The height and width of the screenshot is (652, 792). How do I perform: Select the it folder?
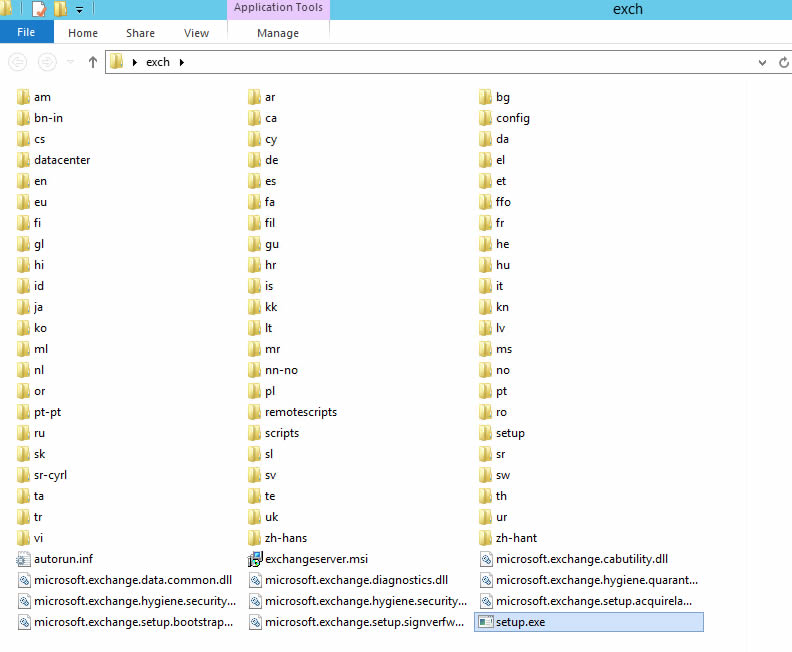point(491,286)
